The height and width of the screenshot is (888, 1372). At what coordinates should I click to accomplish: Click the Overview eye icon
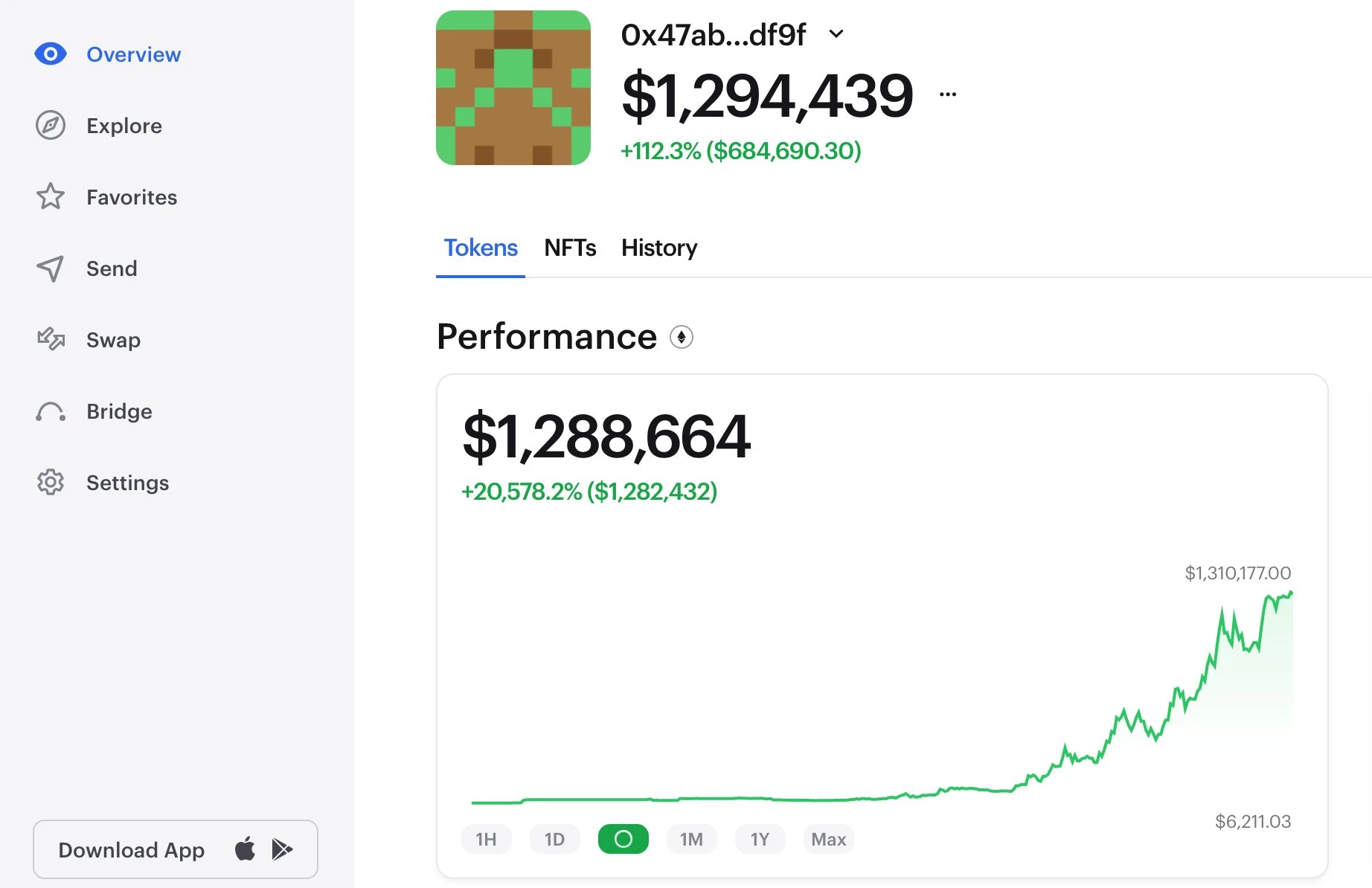[x=51, y=54]
